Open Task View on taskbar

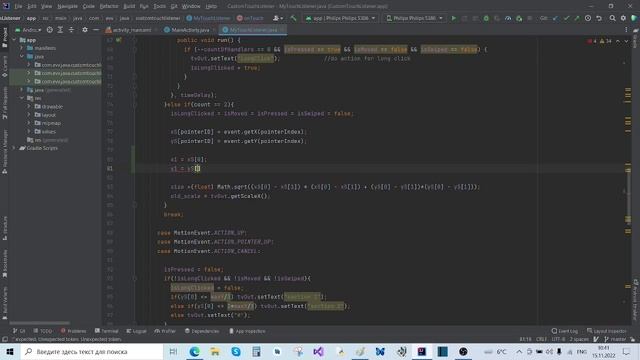[x=173, y=351]
